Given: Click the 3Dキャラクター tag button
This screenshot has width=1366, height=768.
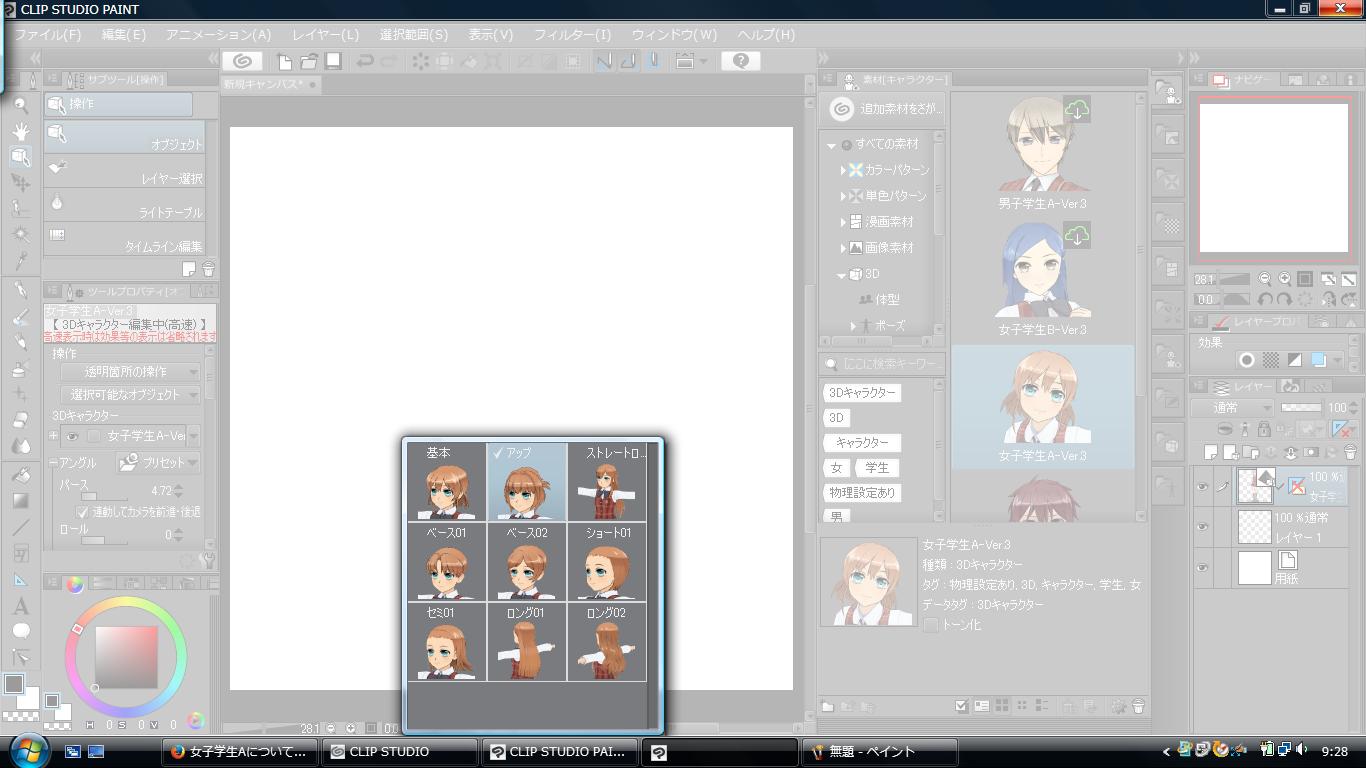Looking at the screenshot, I should pos(862,393).
